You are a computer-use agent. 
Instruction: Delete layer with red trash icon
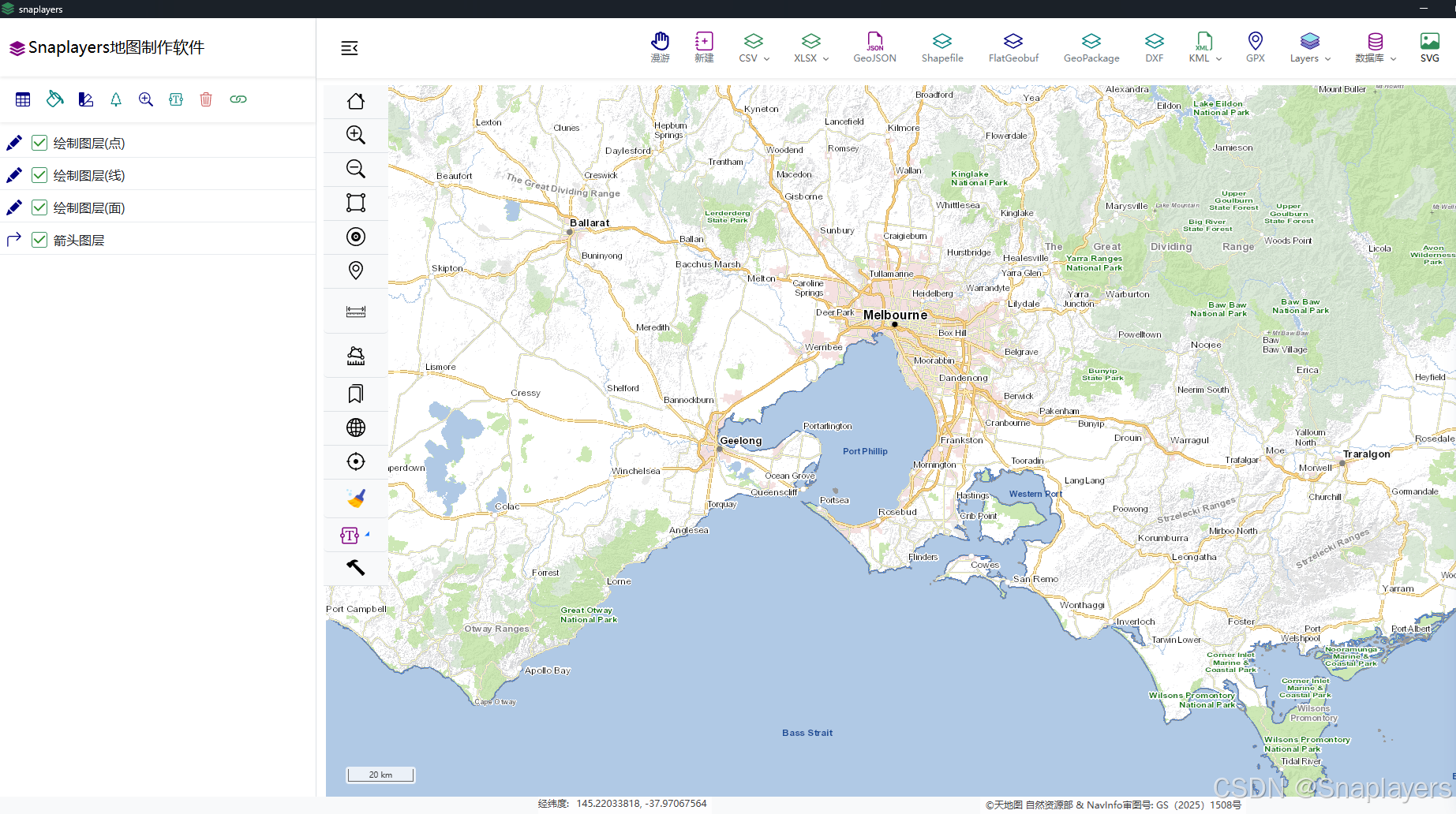pyautogui.click(x=206, y=99)
